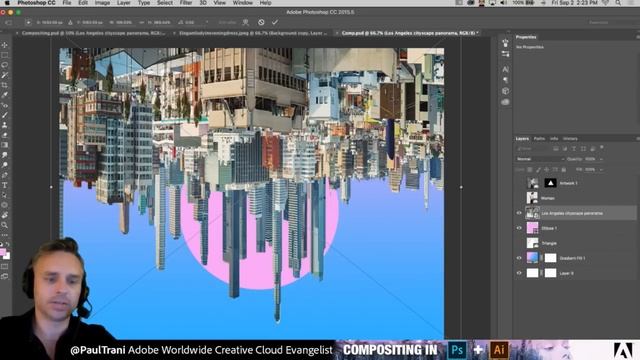Select the Dodge tool
This screenshot has width=640, height=360.
click(x=5, y=165)
